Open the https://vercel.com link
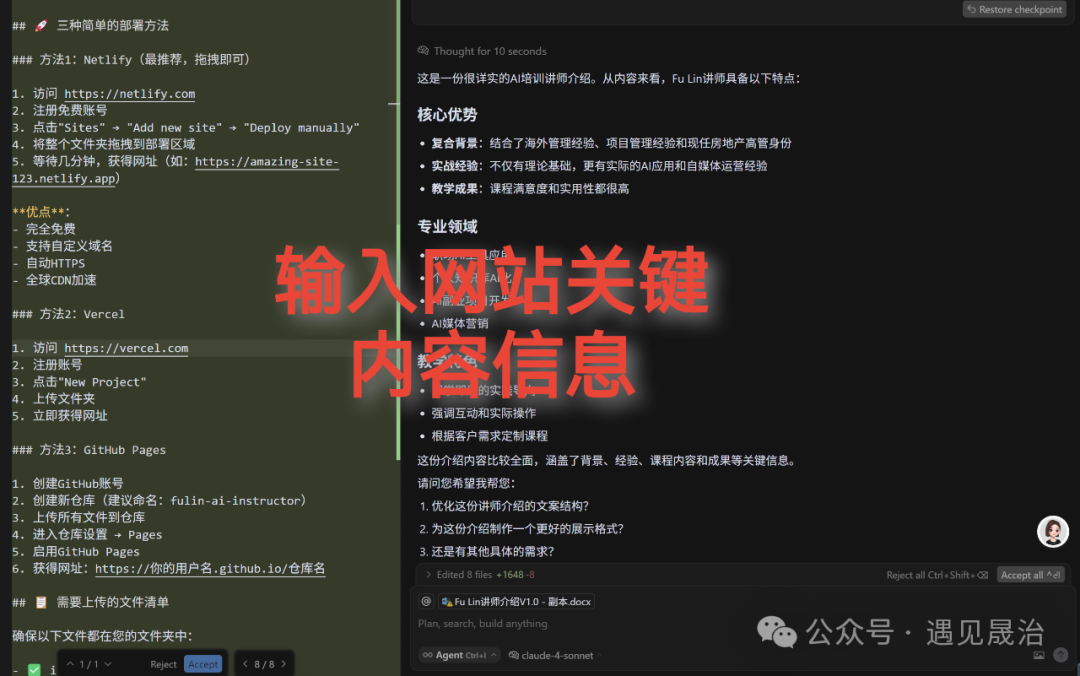 click(x=126, y=349)
